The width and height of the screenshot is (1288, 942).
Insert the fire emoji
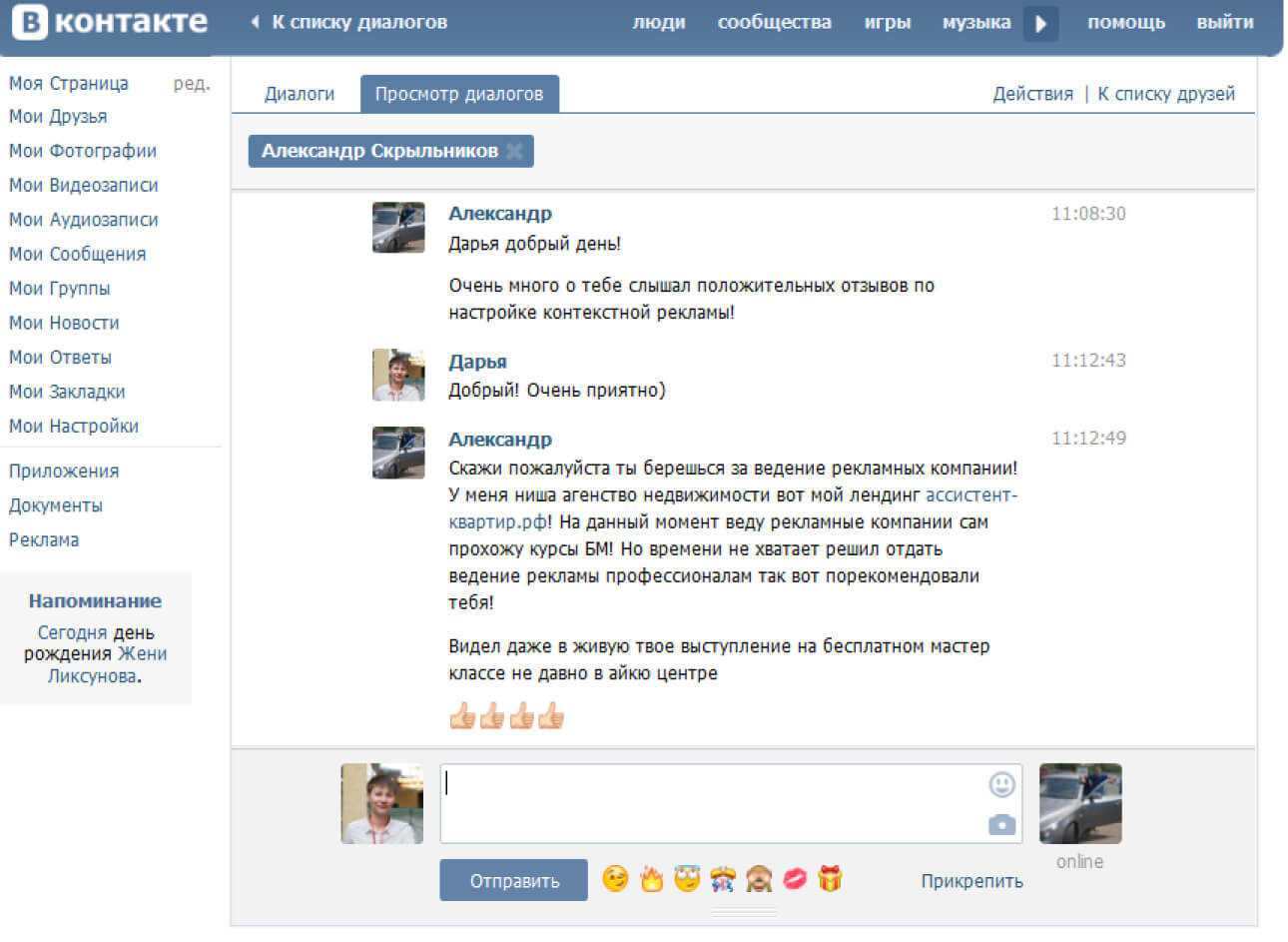point(651,879)
